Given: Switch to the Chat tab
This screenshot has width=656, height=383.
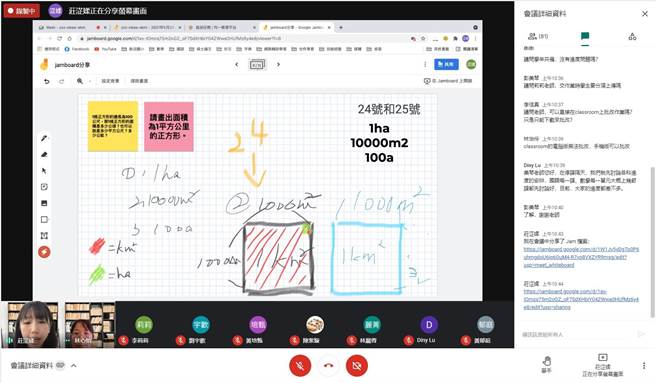Looking at the screenshot, I should click(585, 36).
